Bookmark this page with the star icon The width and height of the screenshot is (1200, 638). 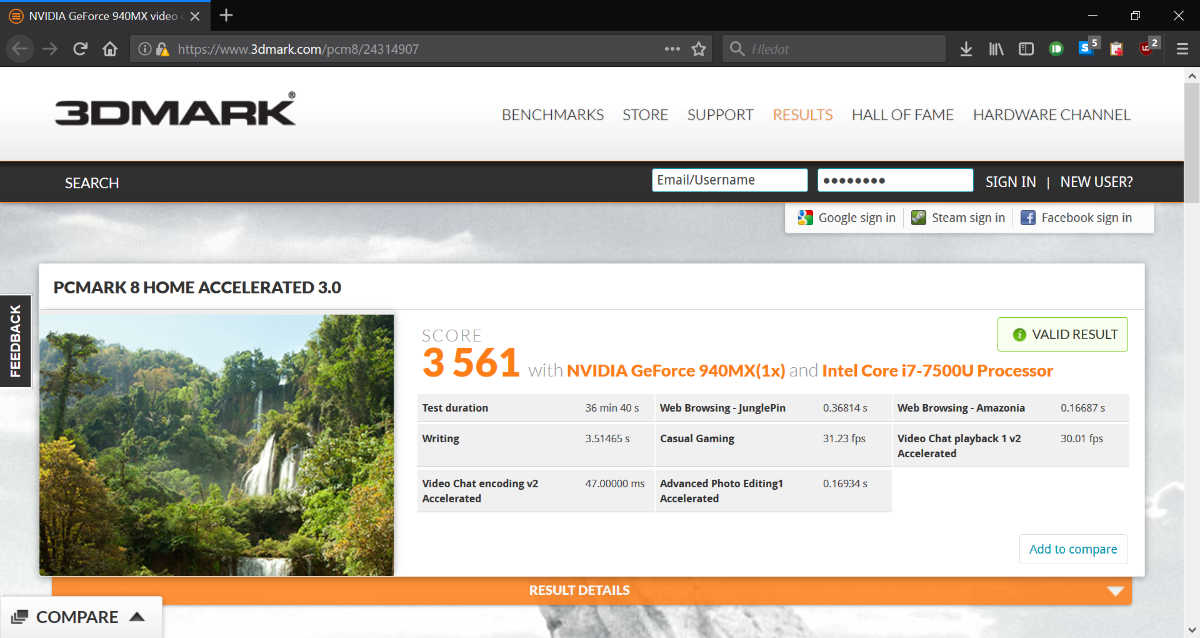pos(699,49)
